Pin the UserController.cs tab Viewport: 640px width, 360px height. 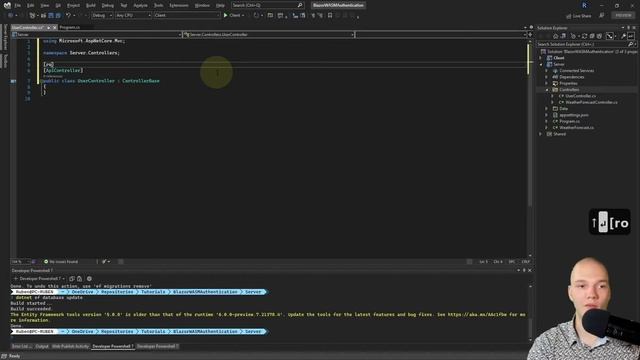point(48,27)
